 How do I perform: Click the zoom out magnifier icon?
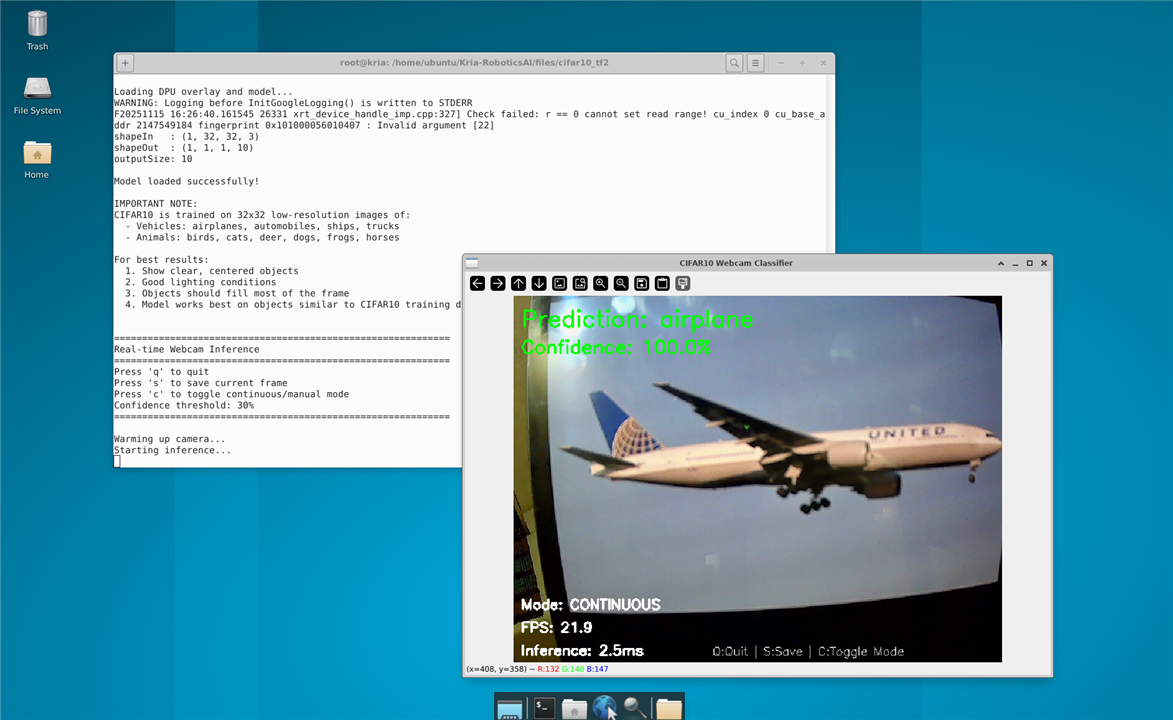tap(621, 284)
